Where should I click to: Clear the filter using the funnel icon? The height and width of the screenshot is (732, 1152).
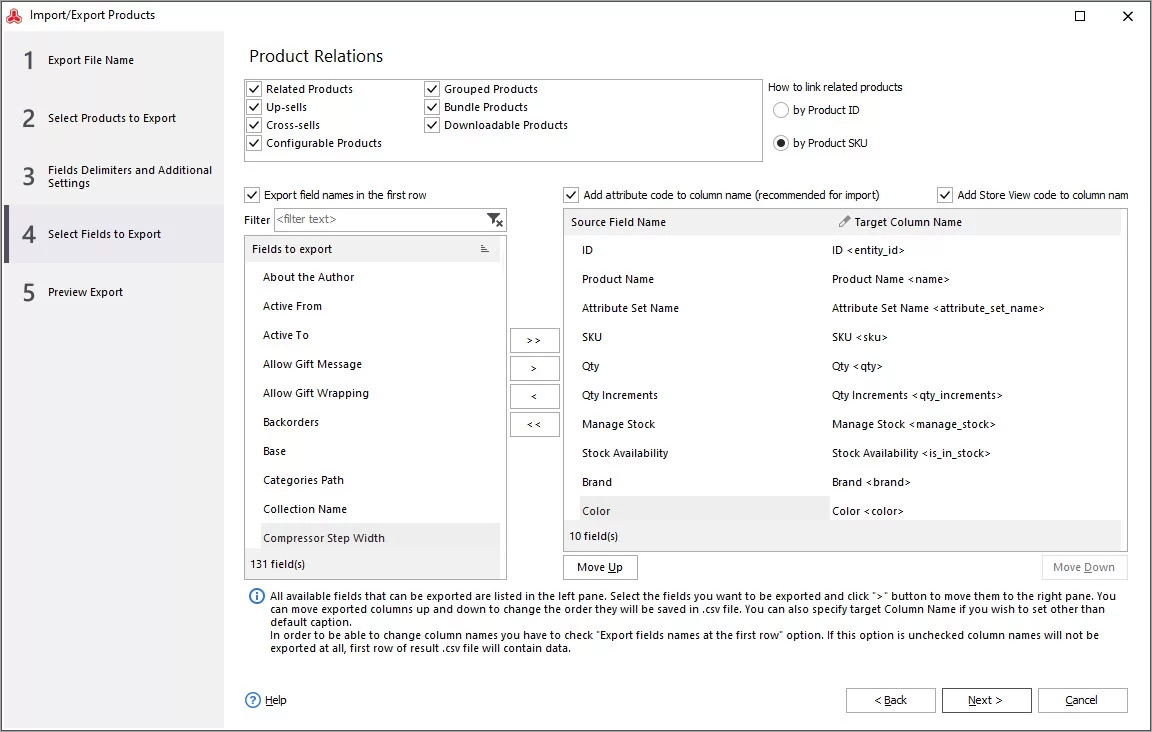tap(494, 220)
